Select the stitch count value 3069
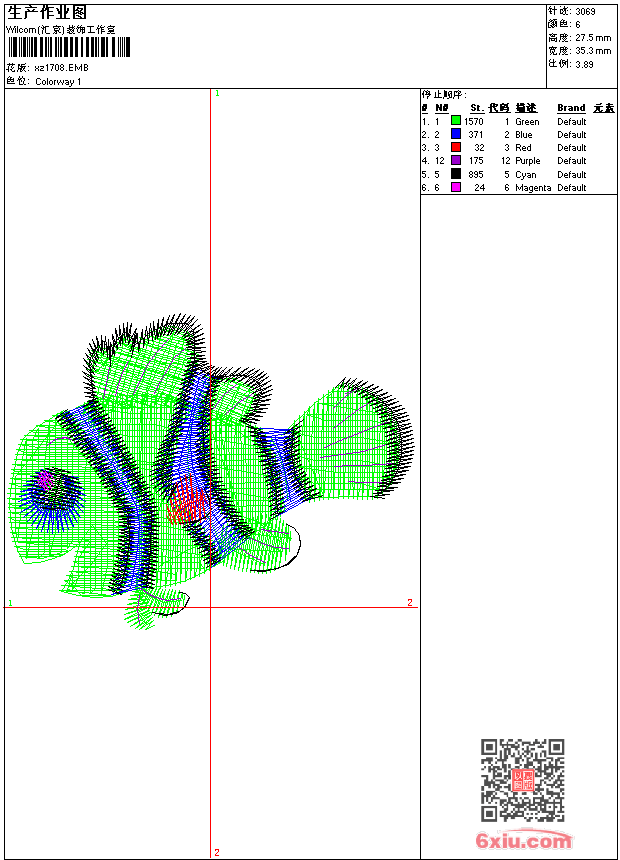 (x=585, y=12)
